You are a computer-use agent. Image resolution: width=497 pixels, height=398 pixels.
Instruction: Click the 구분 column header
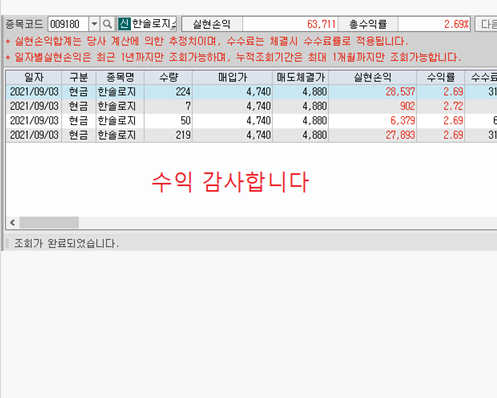[x=79, y=77]
